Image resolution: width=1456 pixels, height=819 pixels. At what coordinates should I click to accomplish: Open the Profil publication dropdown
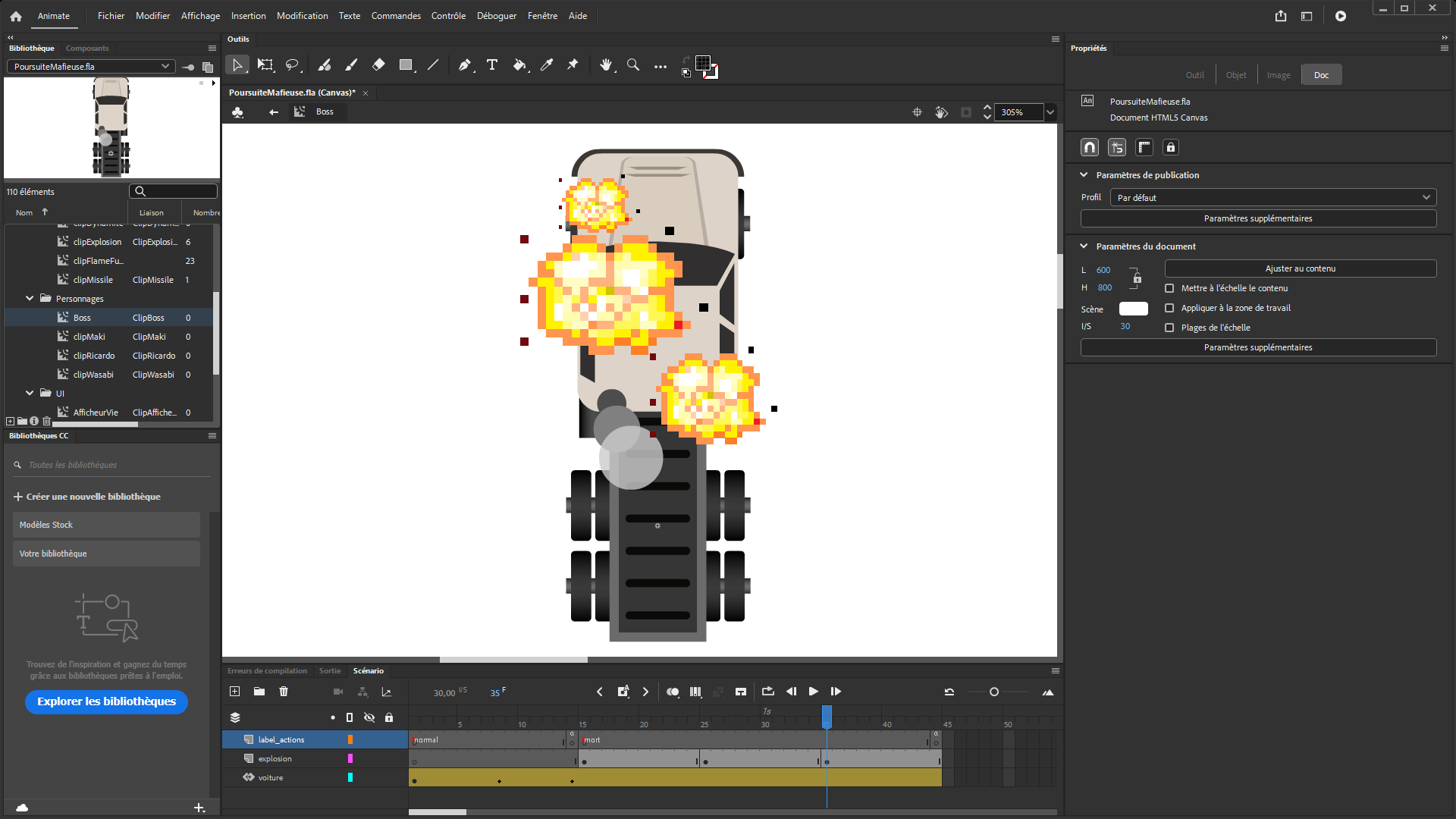1272,197
